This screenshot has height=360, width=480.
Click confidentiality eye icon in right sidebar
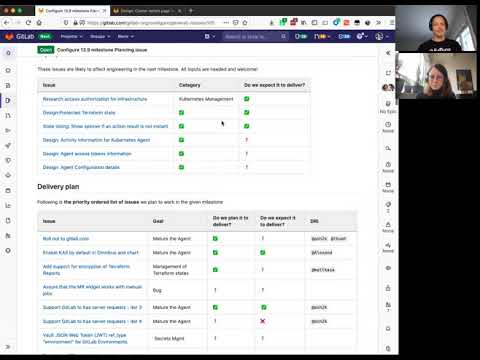pos(388,268)
